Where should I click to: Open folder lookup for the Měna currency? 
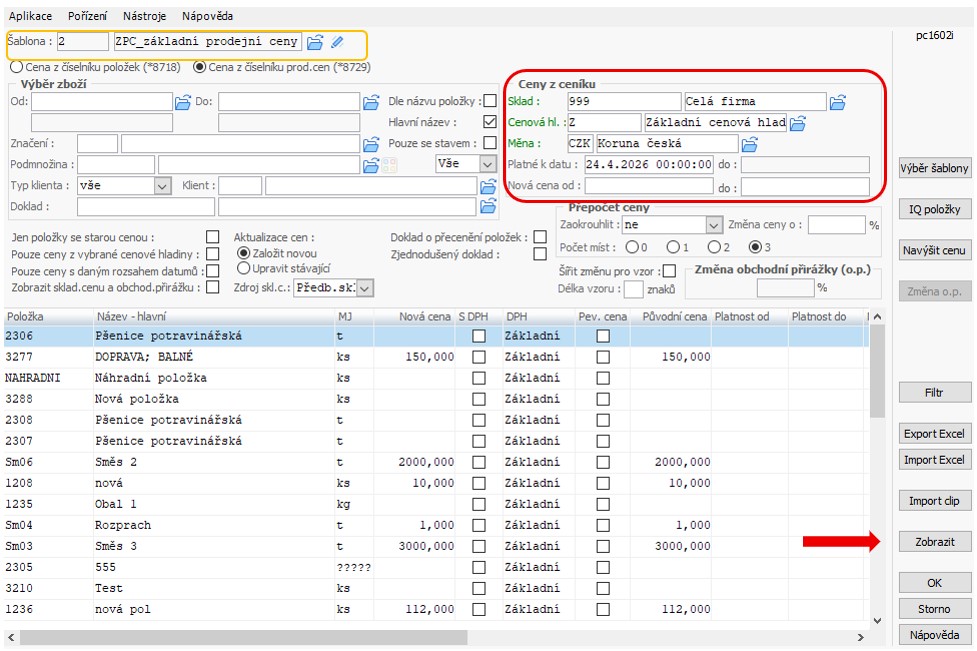pos(749,144)
